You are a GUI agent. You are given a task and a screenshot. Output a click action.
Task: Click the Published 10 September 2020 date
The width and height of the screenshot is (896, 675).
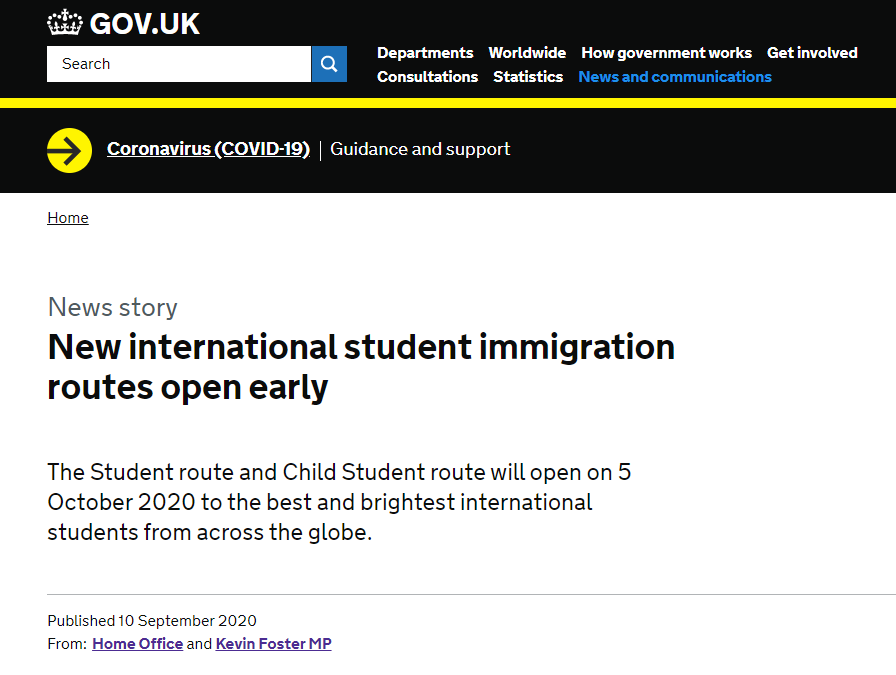point(152,621)
